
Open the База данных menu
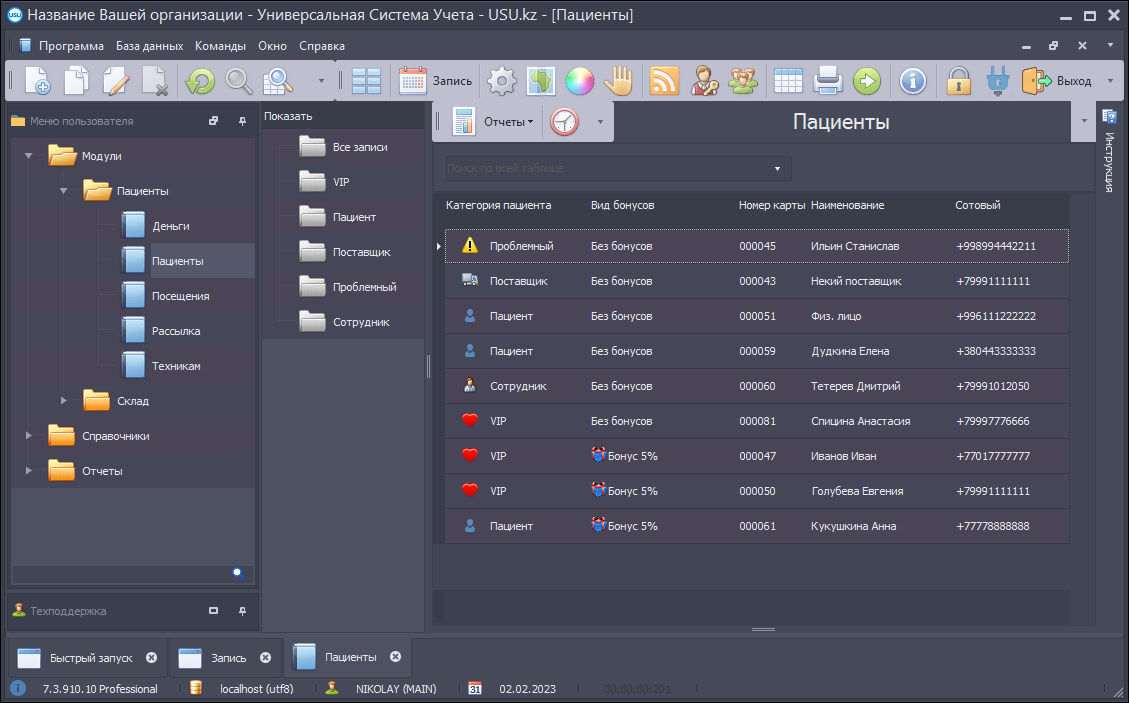(149, 46)
